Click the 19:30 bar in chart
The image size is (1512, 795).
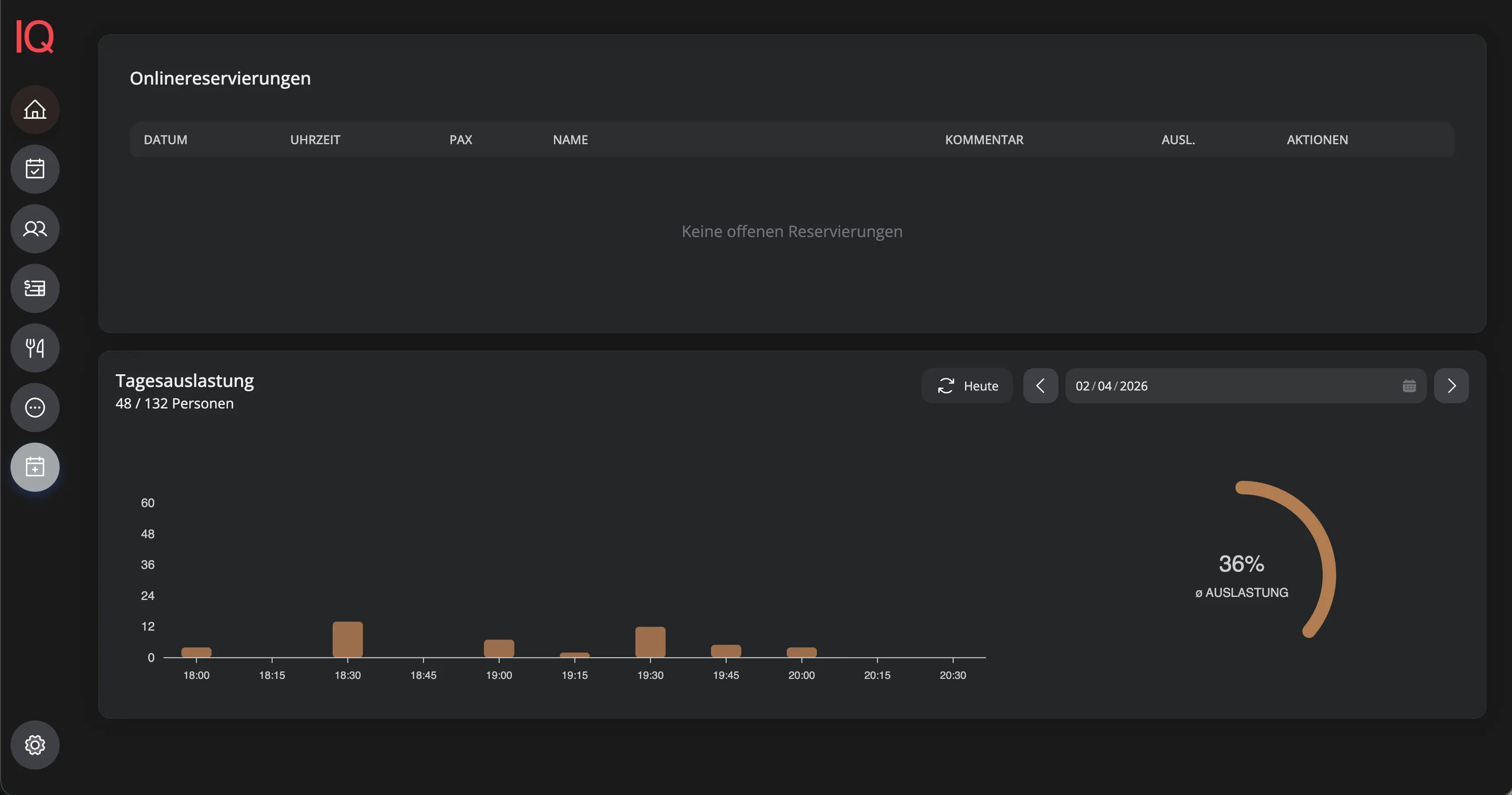[x=650, y=642]
